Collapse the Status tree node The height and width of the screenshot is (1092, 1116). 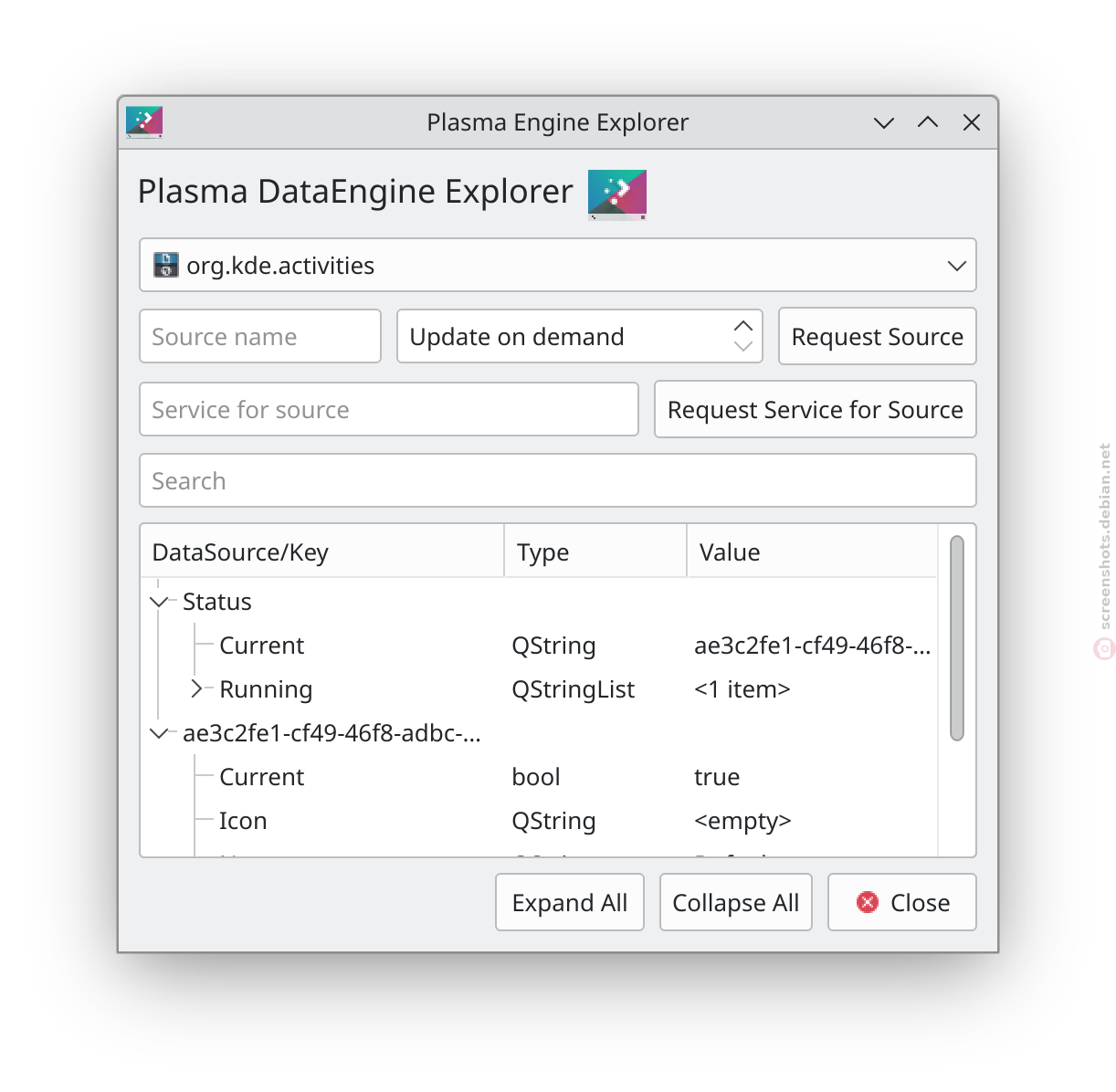point(161,602)
